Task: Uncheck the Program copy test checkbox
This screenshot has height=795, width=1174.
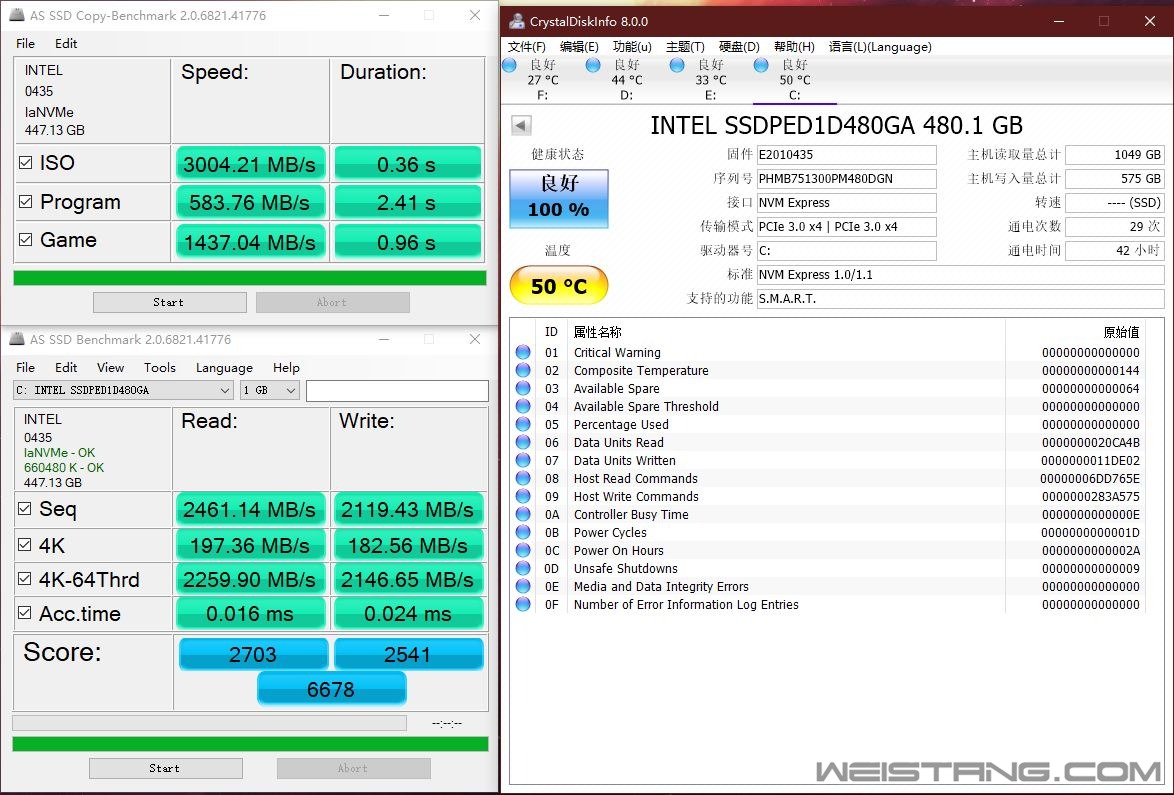Action: coord(25,201)
